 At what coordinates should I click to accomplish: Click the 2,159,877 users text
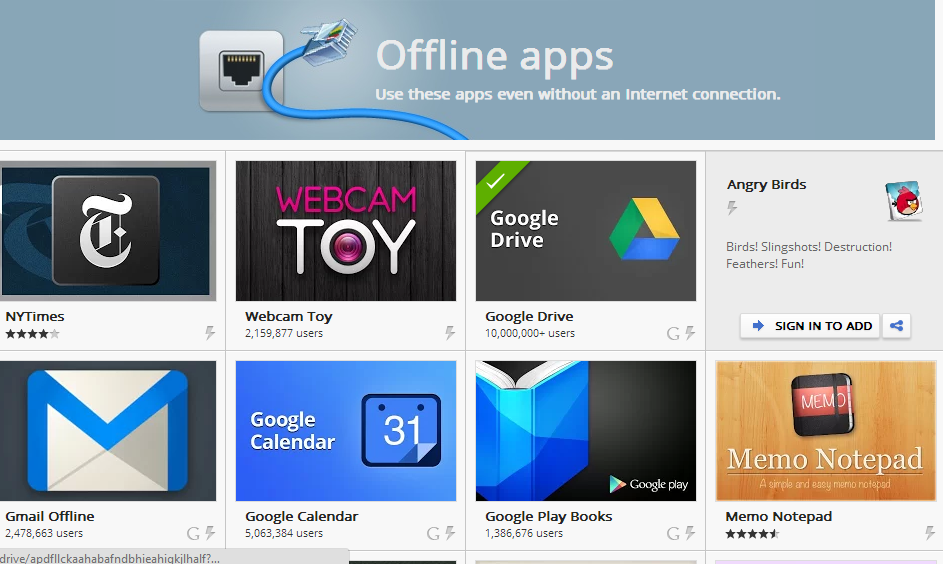point(284,333)
